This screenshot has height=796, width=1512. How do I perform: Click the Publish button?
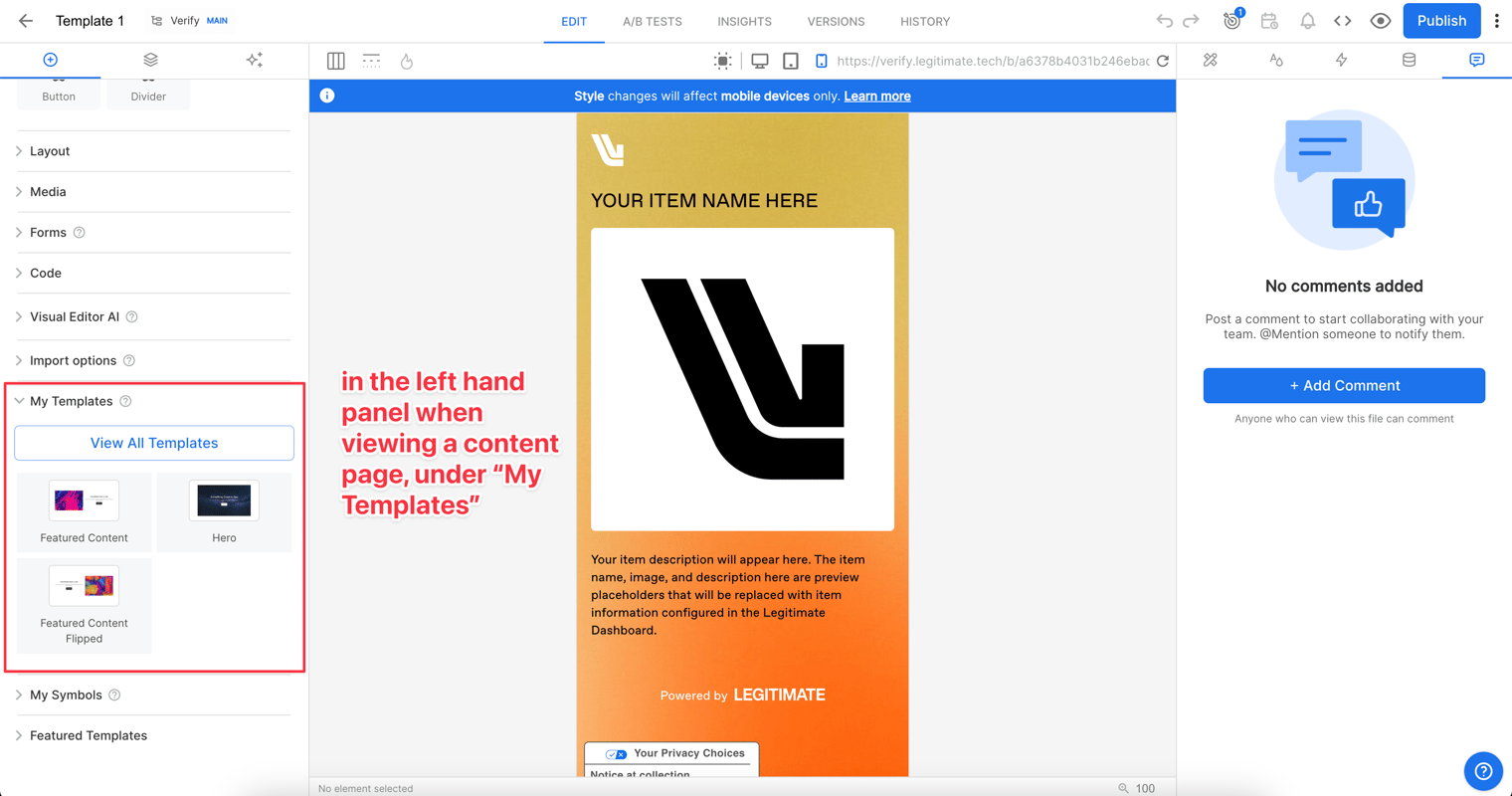pyautogui.click(x=1441, y=21)
